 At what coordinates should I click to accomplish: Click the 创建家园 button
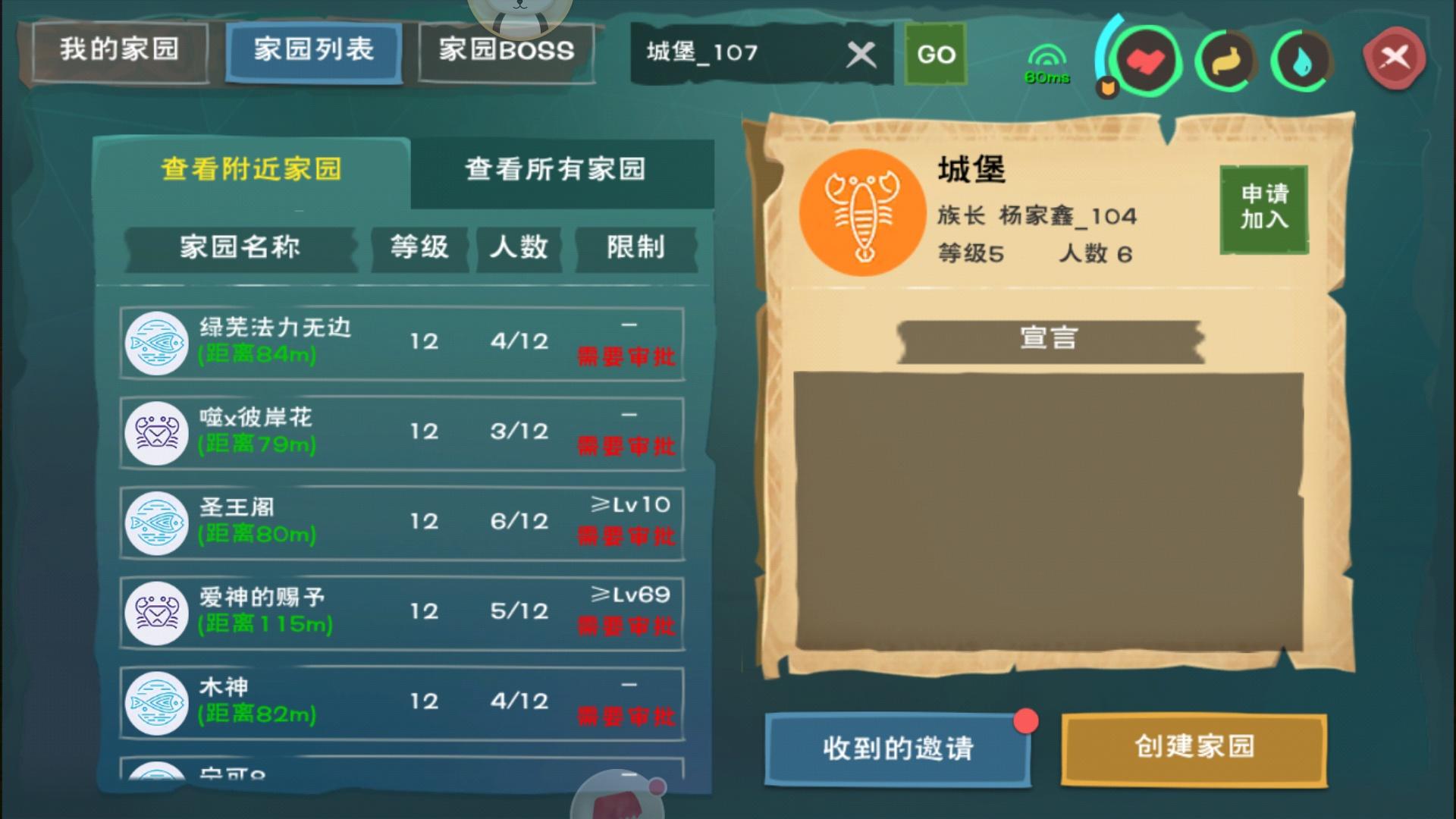(x=1194, y=747)
